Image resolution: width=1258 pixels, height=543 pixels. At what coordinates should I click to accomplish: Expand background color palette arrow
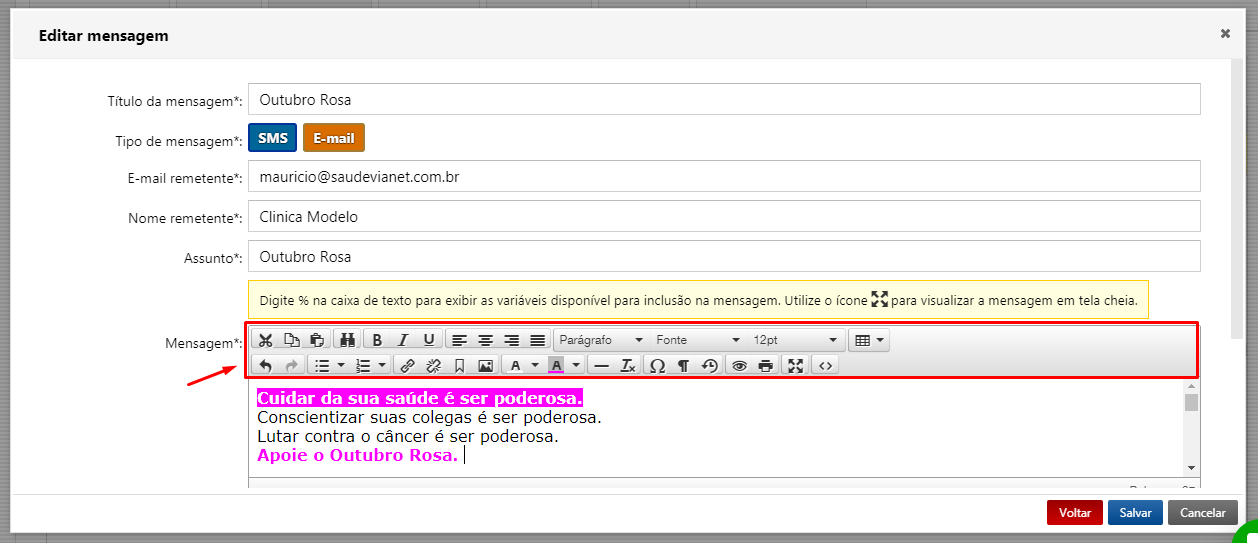[575, 366]
